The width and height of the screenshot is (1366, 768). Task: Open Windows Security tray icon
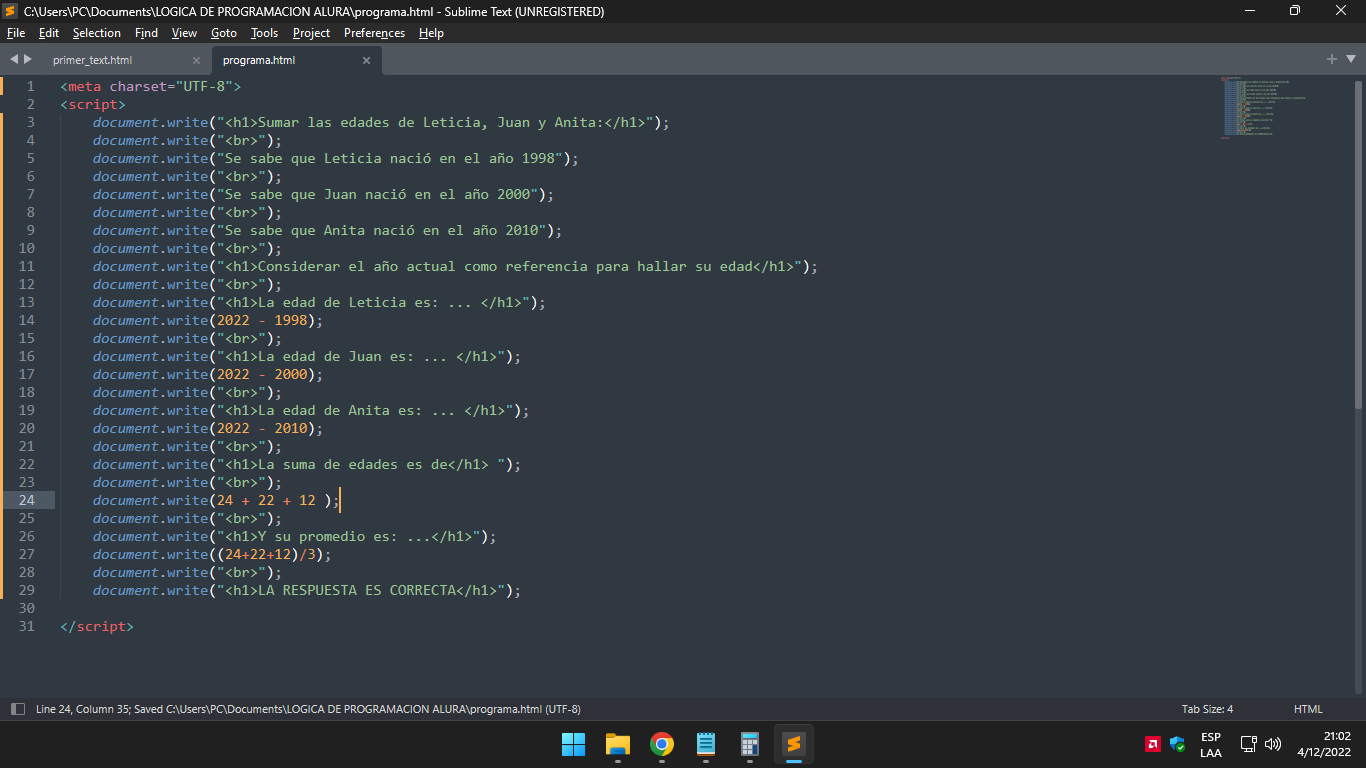pos(1177,744)
